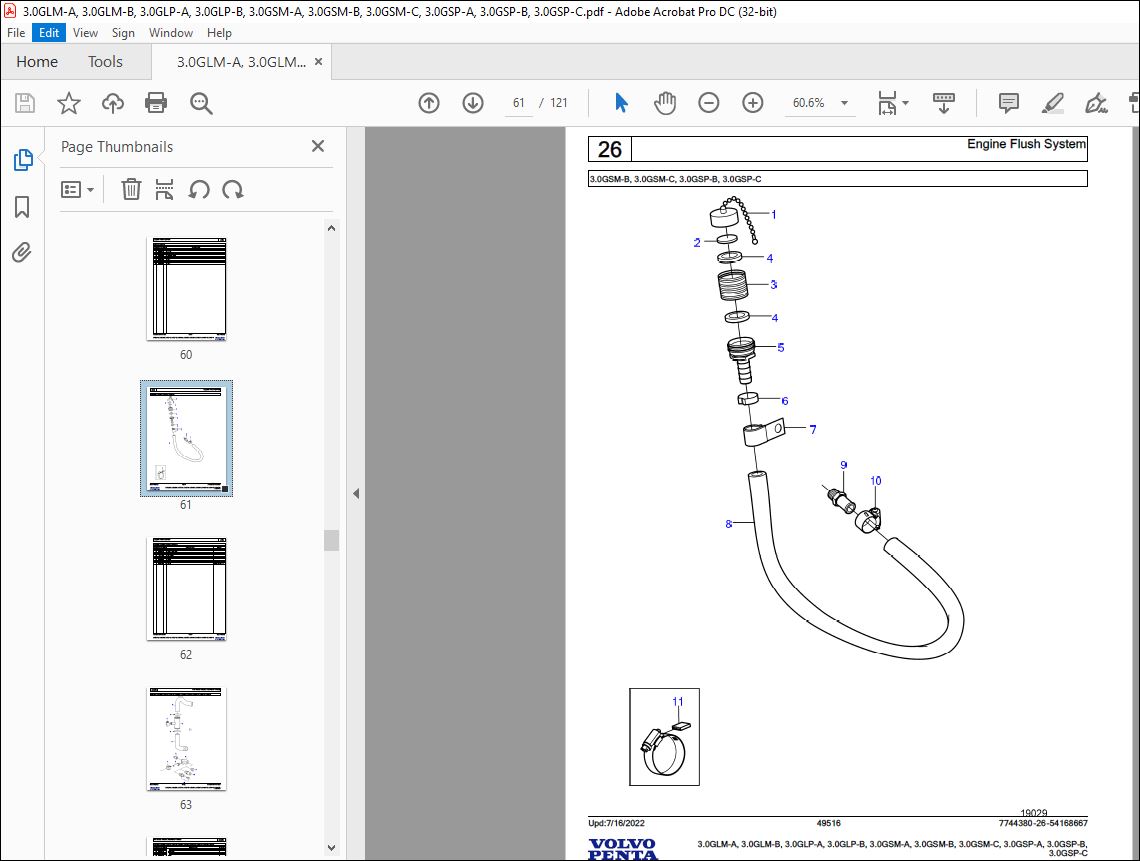Open the Window menu
Viewport: 1140px width, 861px height.
pyautogui.click(x=171, y=33)
